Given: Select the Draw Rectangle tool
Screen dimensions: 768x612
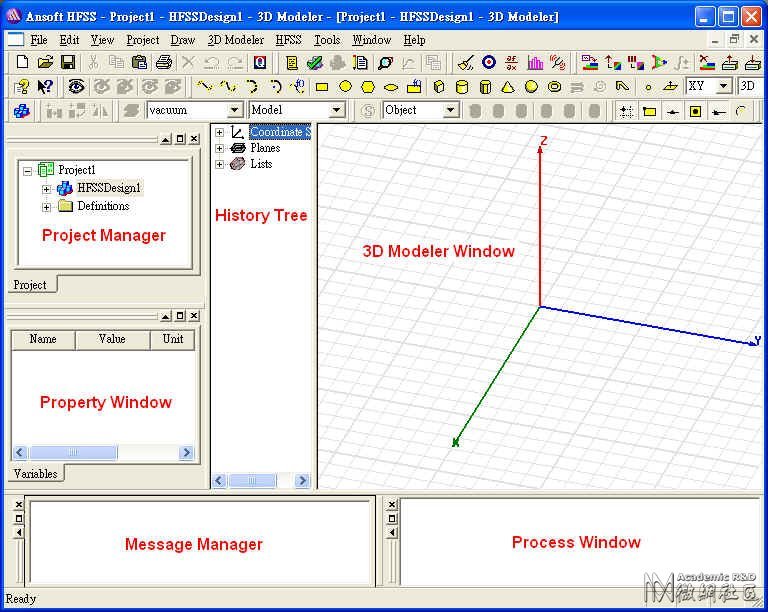Looking at the screenshot, I should pos(322,87).
